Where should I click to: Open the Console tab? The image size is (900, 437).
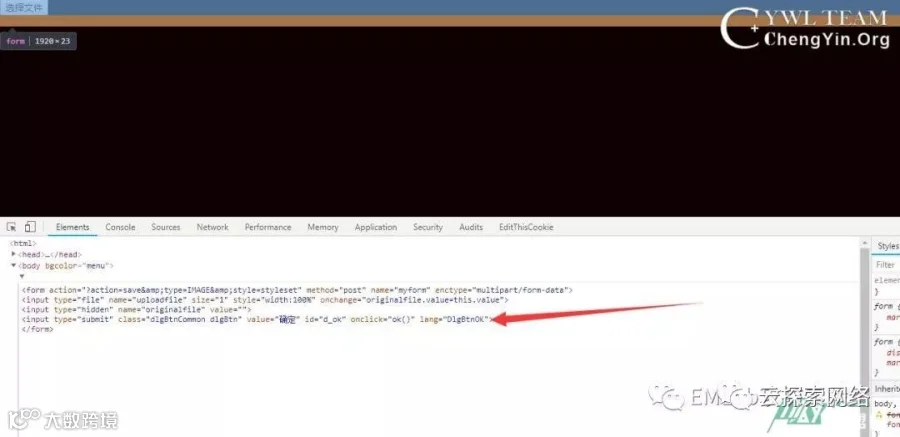coord(120,227)
